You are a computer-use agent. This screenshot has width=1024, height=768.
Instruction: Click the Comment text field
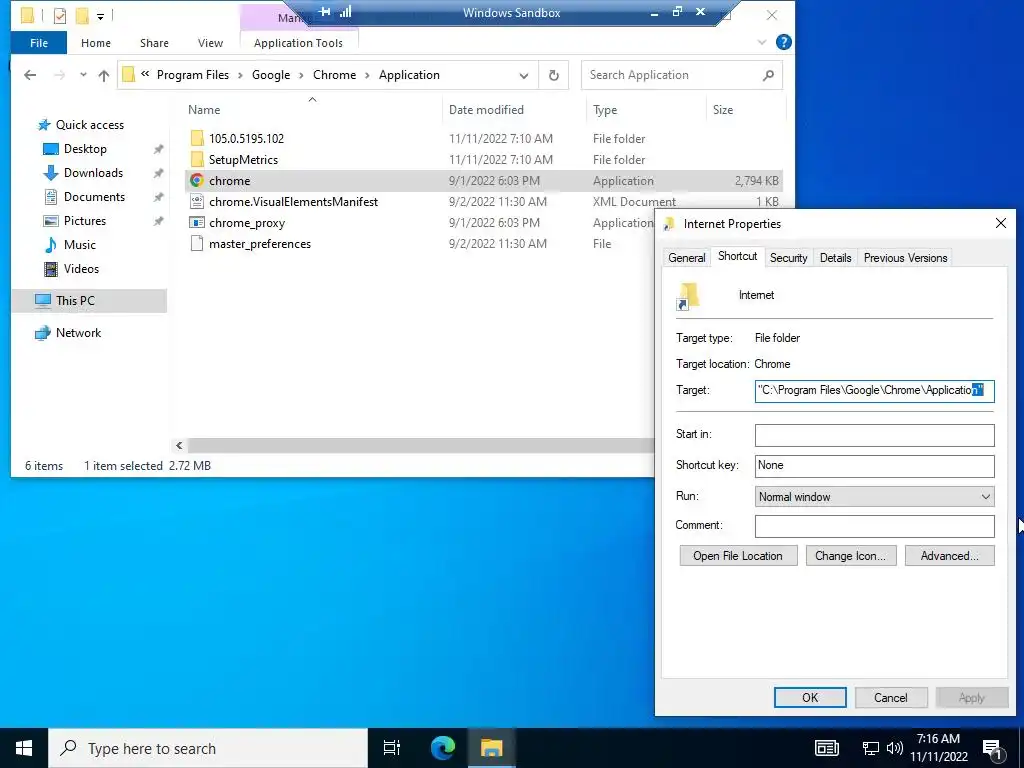coord(874,526)
